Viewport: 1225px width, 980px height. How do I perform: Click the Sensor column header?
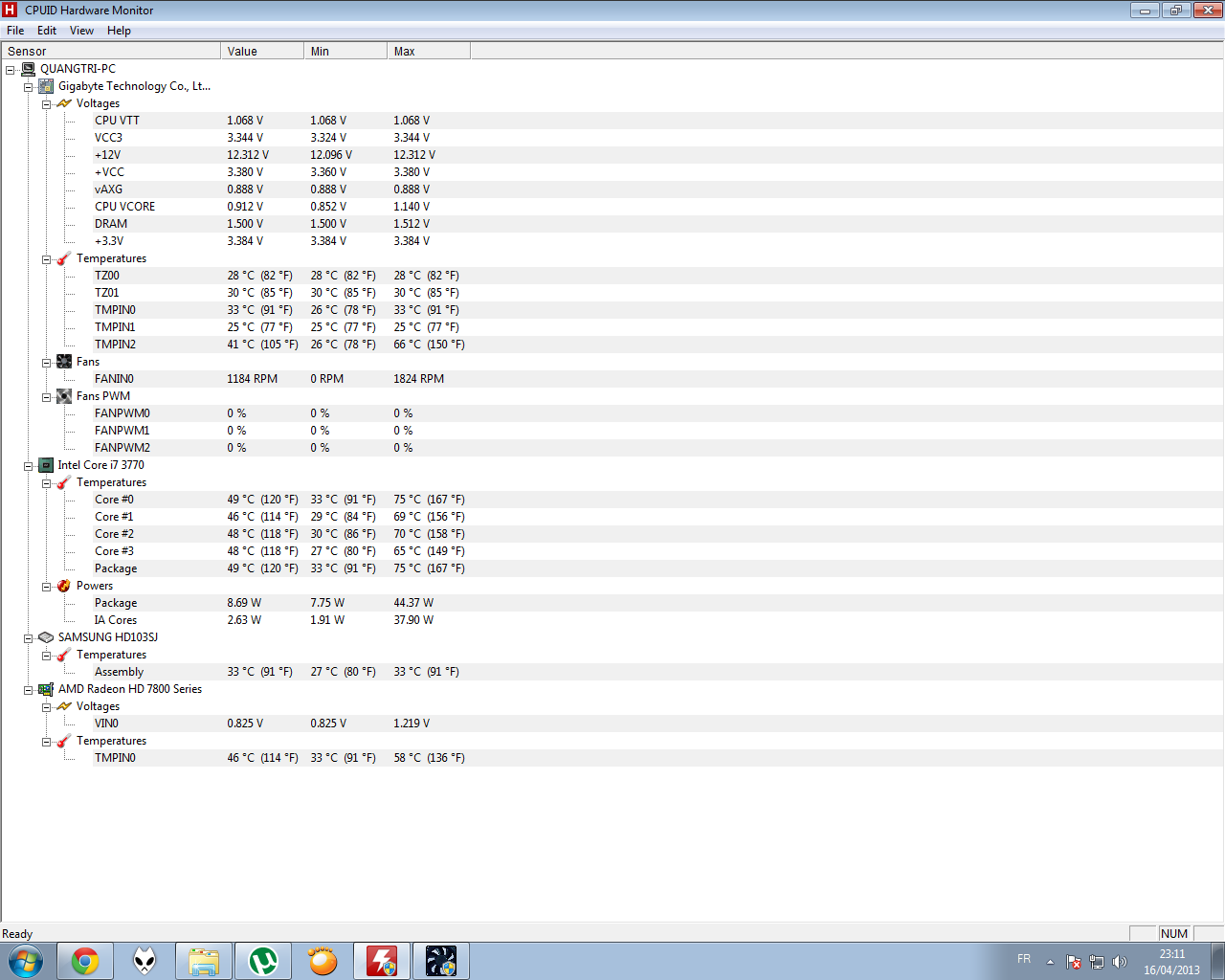(111, 52)
